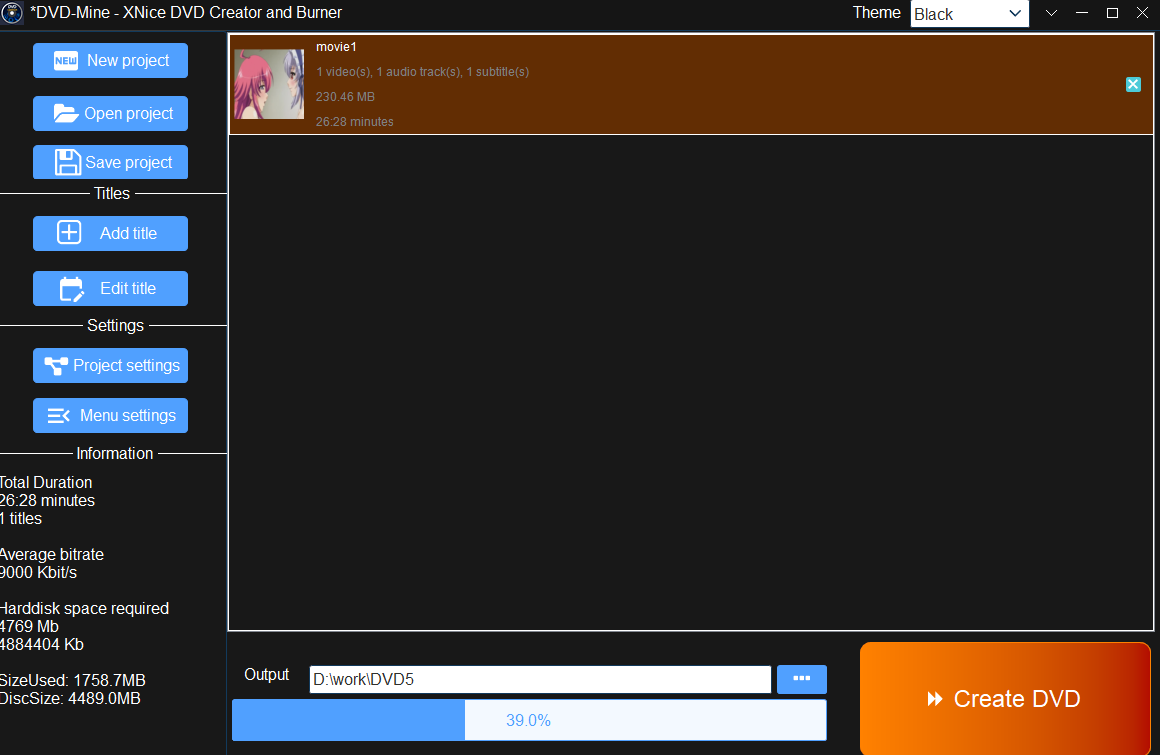Click the New project button icon
Image resolution: width=1160 pixels, height=755 pixels.
(66, 61)
